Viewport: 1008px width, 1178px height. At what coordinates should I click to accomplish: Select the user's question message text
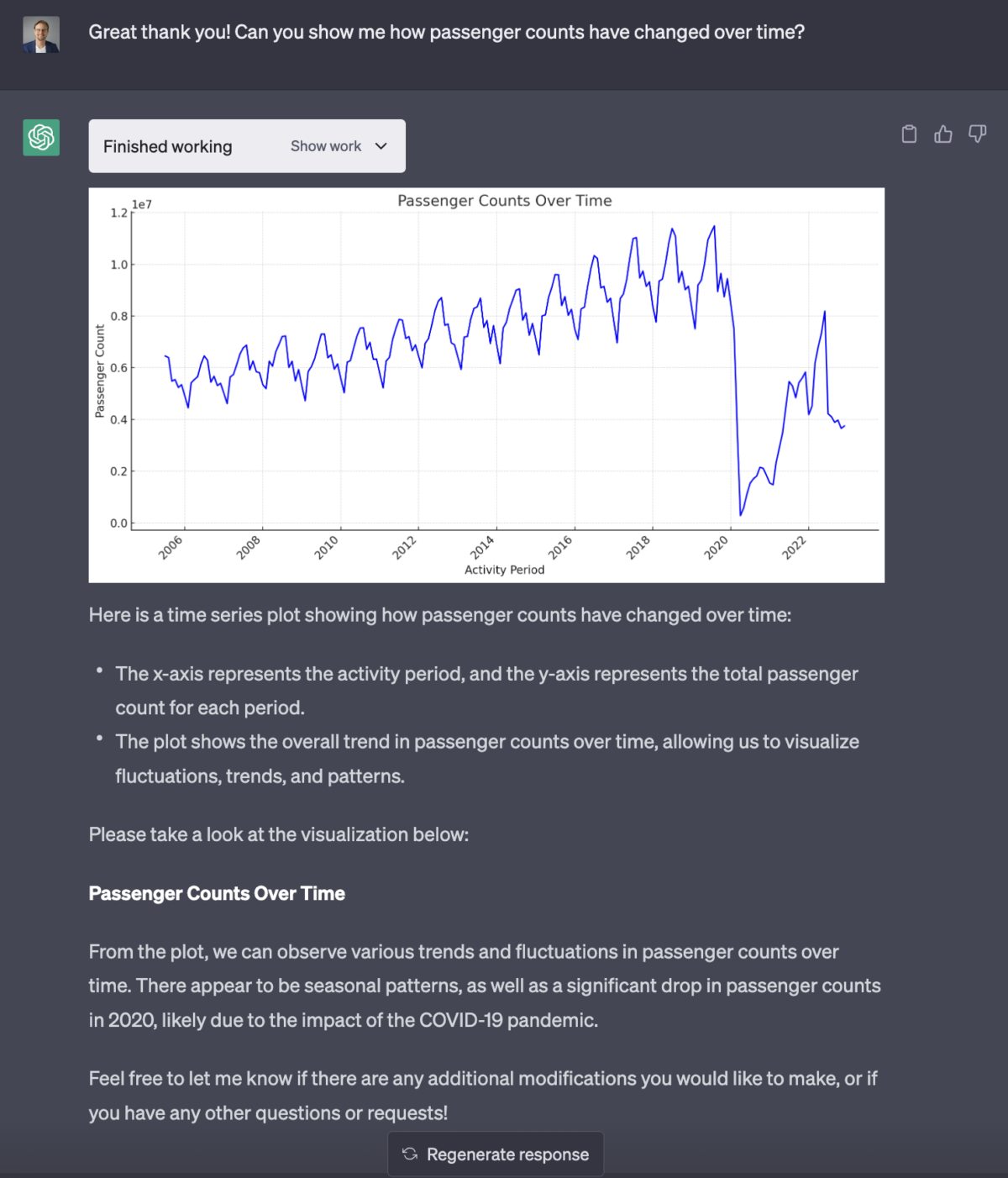446,32
